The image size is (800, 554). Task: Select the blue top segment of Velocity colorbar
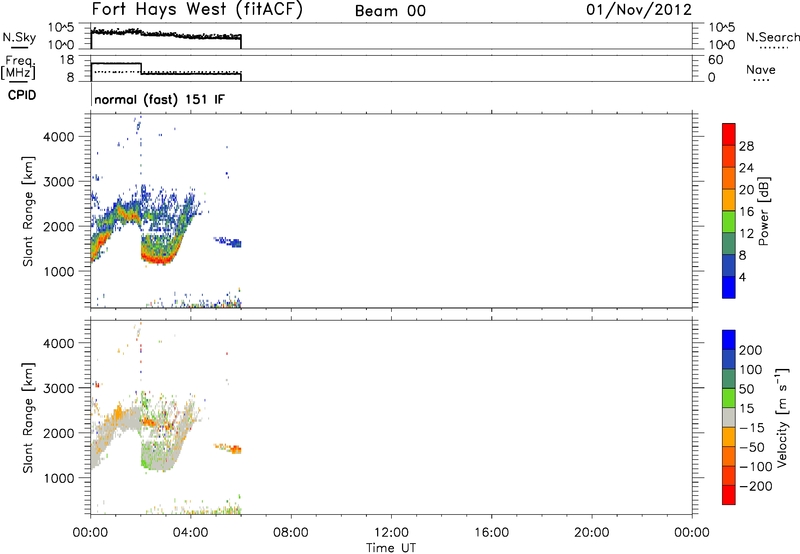[729, 340]
